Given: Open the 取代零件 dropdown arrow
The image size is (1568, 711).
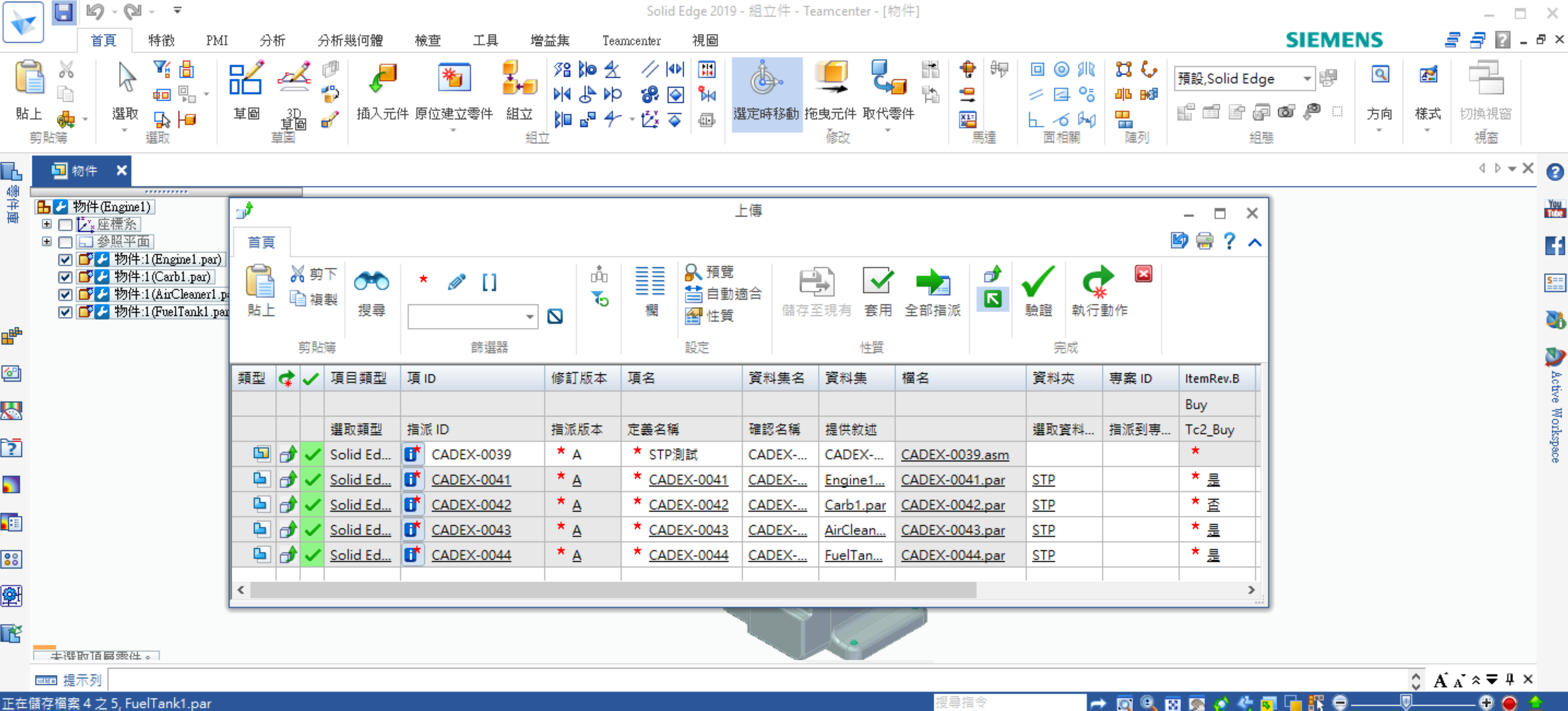Looking at the screenshot, I should tap(888, 130).
